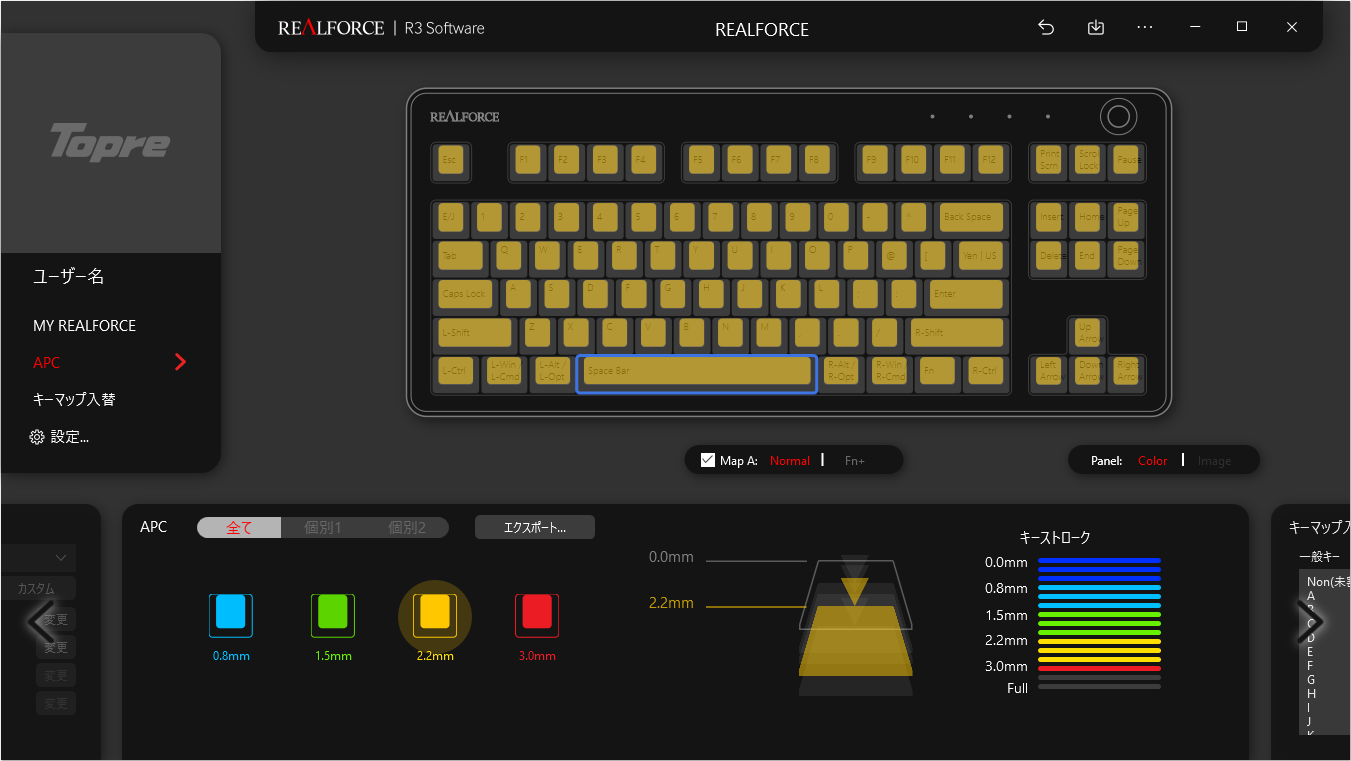This screenshot has width=1351, height=761.
Task: Select the L-Ctrl key
Action: point(455,371)
